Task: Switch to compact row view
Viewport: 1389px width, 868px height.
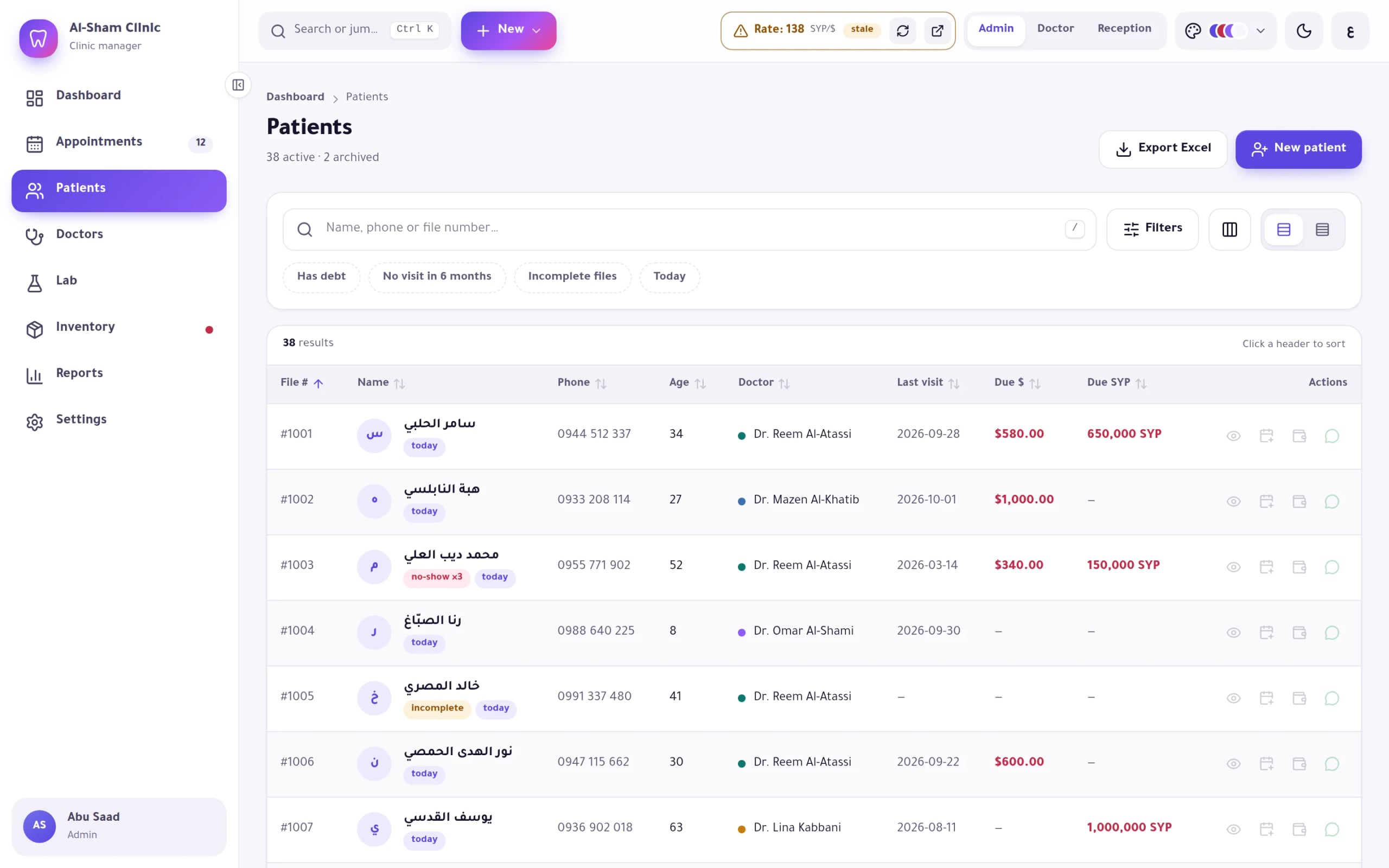Action: 1322,229
